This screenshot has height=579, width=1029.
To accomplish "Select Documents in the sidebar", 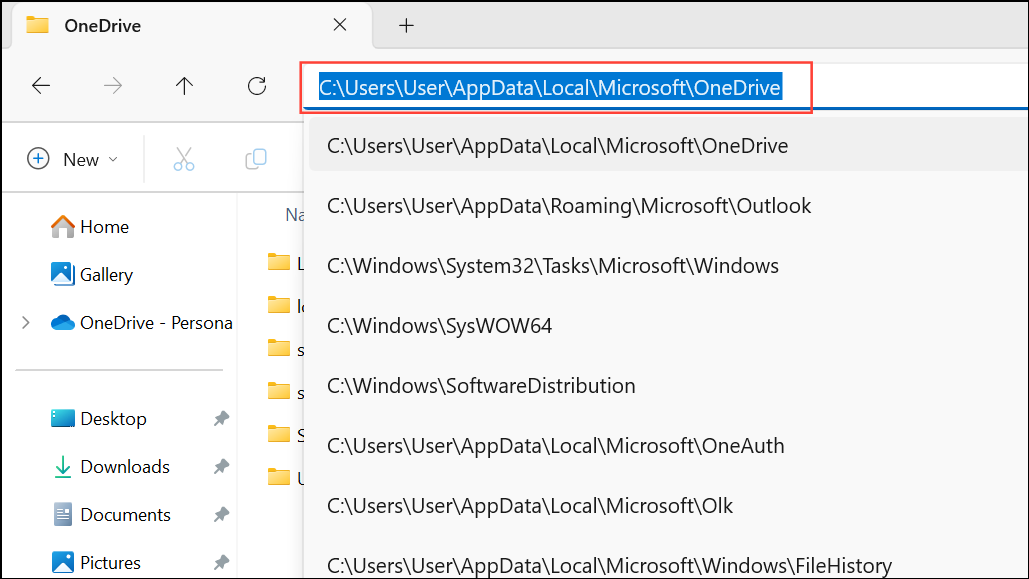I will point(124,514).
